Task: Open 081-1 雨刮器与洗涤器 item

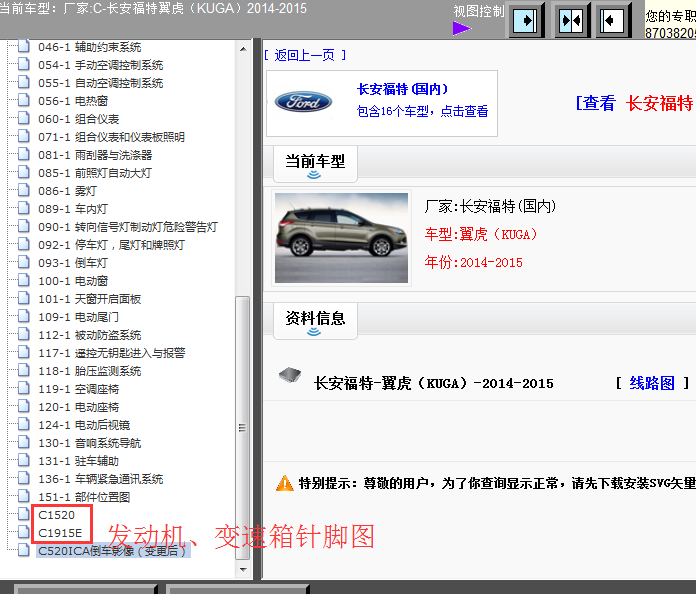Action: click(95, 155)
